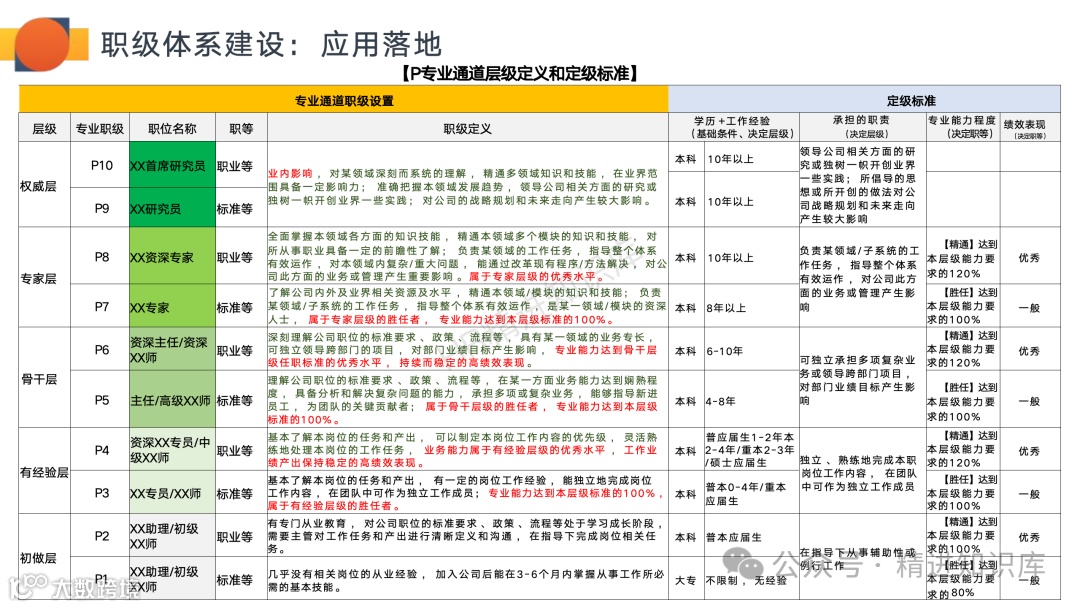
Task: Click the duty cell starting 独立、熟练地完成本职
Action: pos(862,472)
